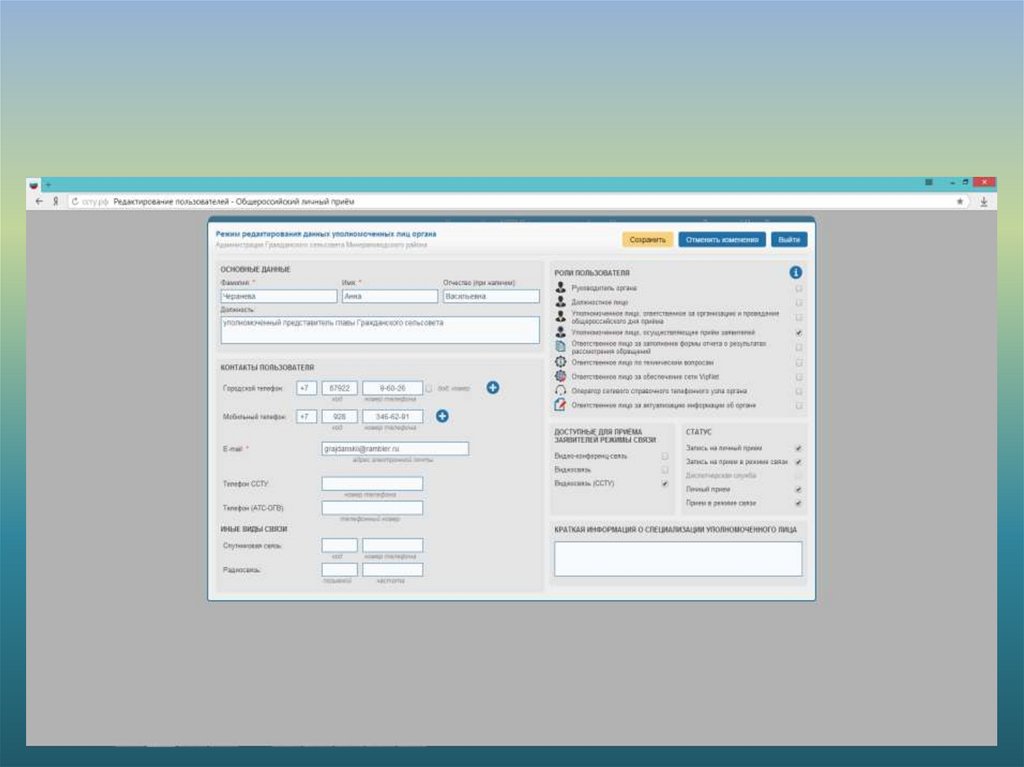
Task: Click the ViPNet network role icon
Action: (x=561, y=376)
